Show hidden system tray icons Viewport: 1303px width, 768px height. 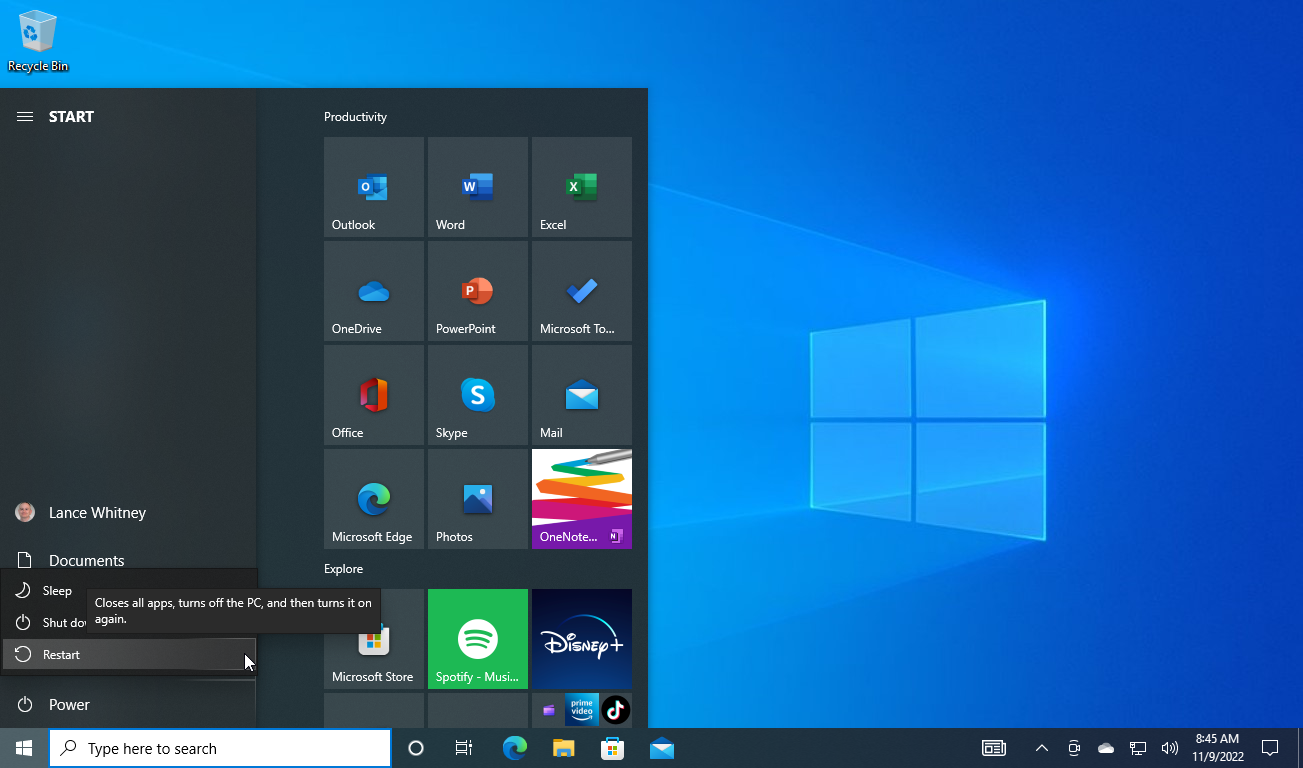(x=1041, y=748)
